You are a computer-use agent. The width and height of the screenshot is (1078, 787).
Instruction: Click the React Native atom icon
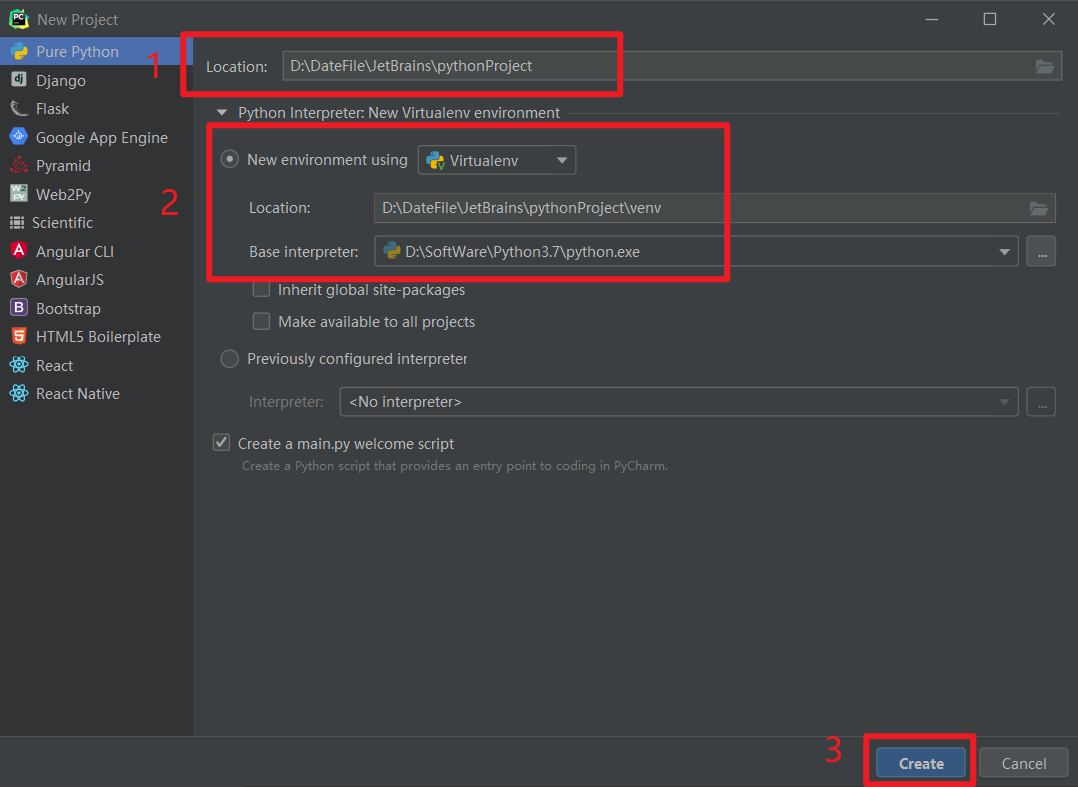(x=19, y=393)
